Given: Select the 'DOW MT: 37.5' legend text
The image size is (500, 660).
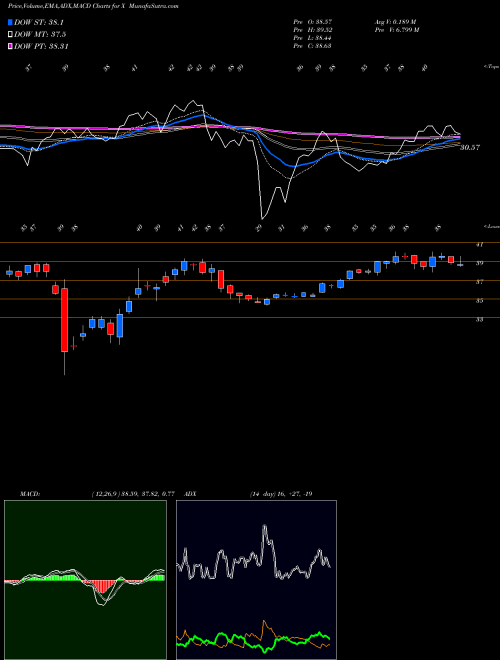Looking at the screenshot, I should tap(40, 35).
